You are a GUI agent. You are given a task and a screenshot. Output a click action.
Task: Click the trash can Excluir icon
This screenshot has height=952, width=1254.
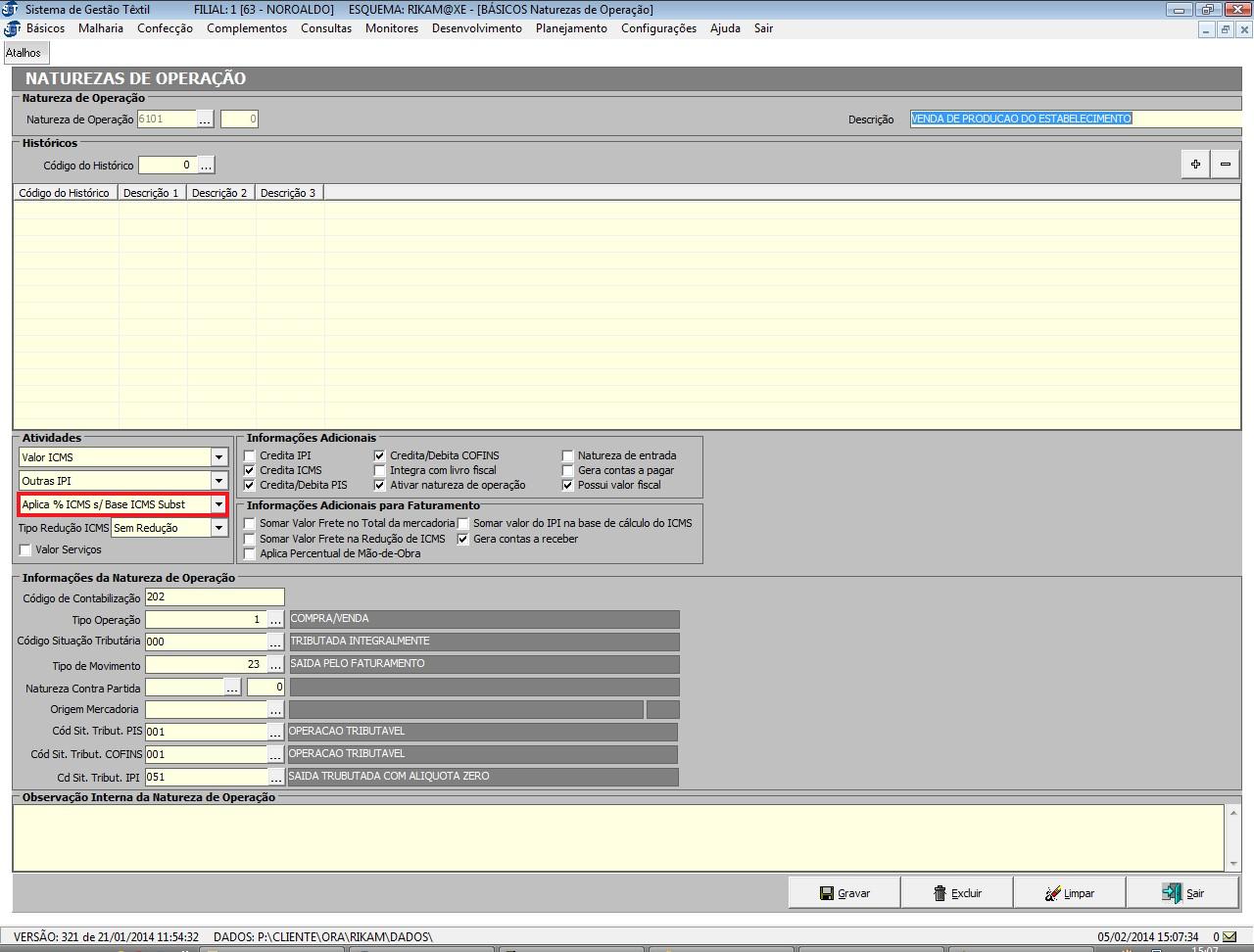(x=940, y=893)
